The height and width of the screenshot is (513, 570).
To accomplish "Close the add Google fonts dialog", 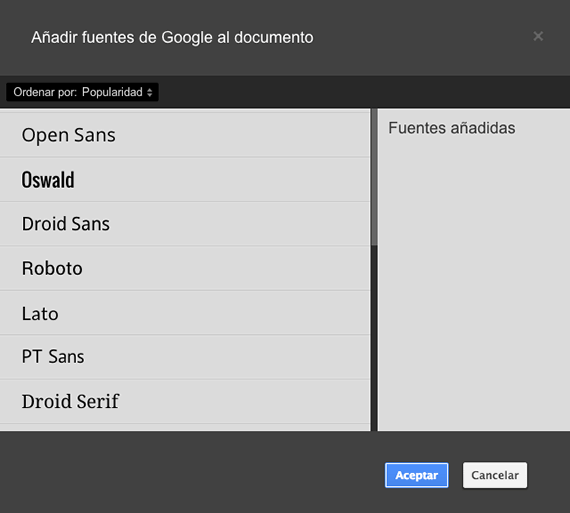I will pos(538,36).
